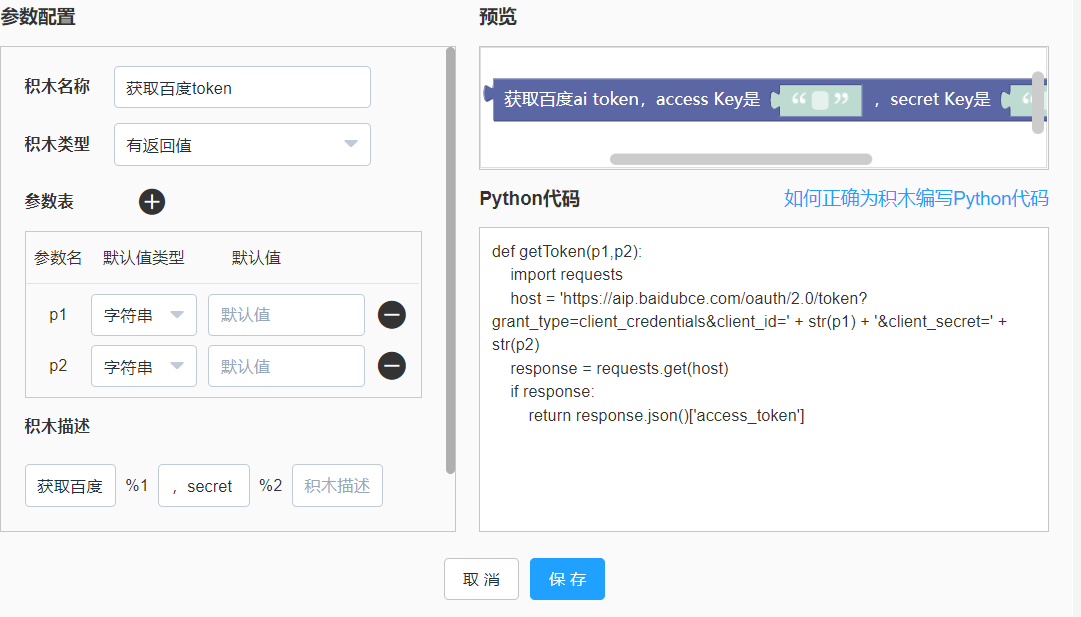Click the parameter panel vertical scrollbar
This screenshot has height=617, width=1081.
coord(450,260)
